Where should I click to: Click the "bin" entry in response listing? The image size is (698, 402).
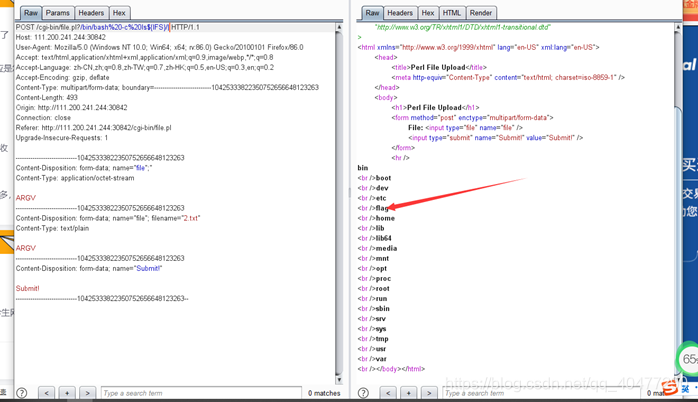(363, 168)
